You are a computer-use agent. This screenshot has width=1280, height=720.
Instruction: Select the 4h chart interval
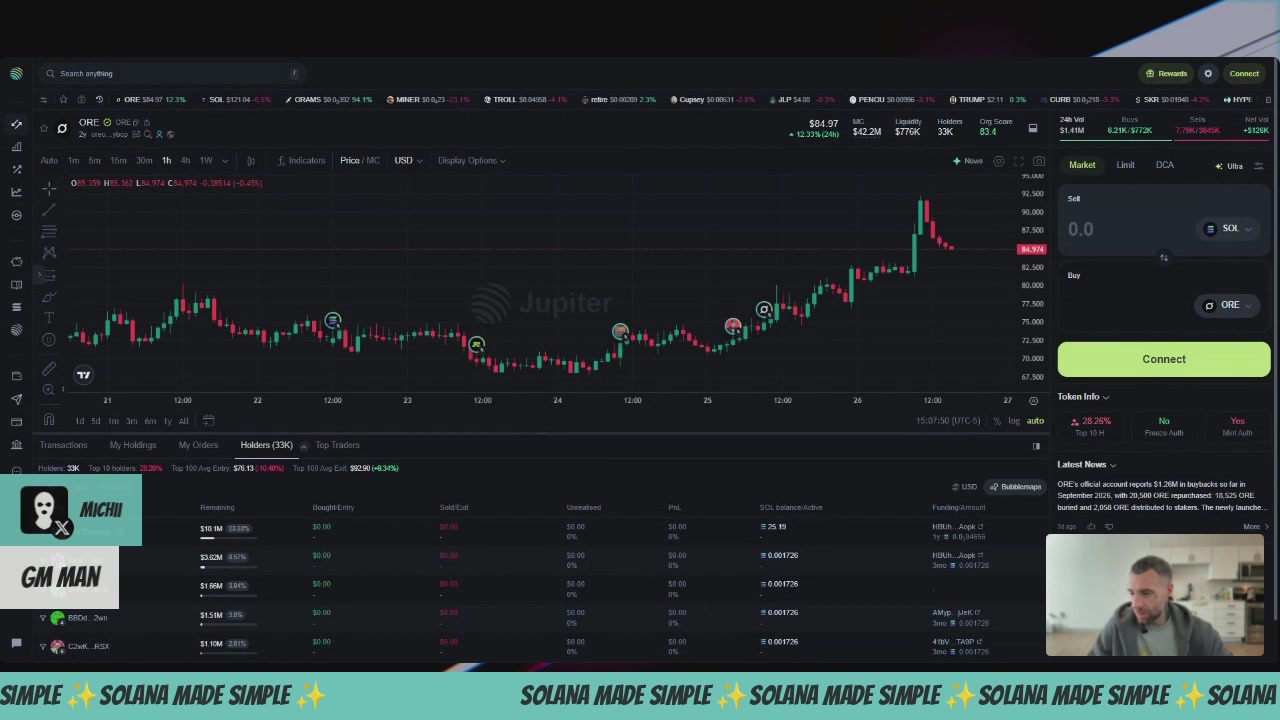[184, 160]
